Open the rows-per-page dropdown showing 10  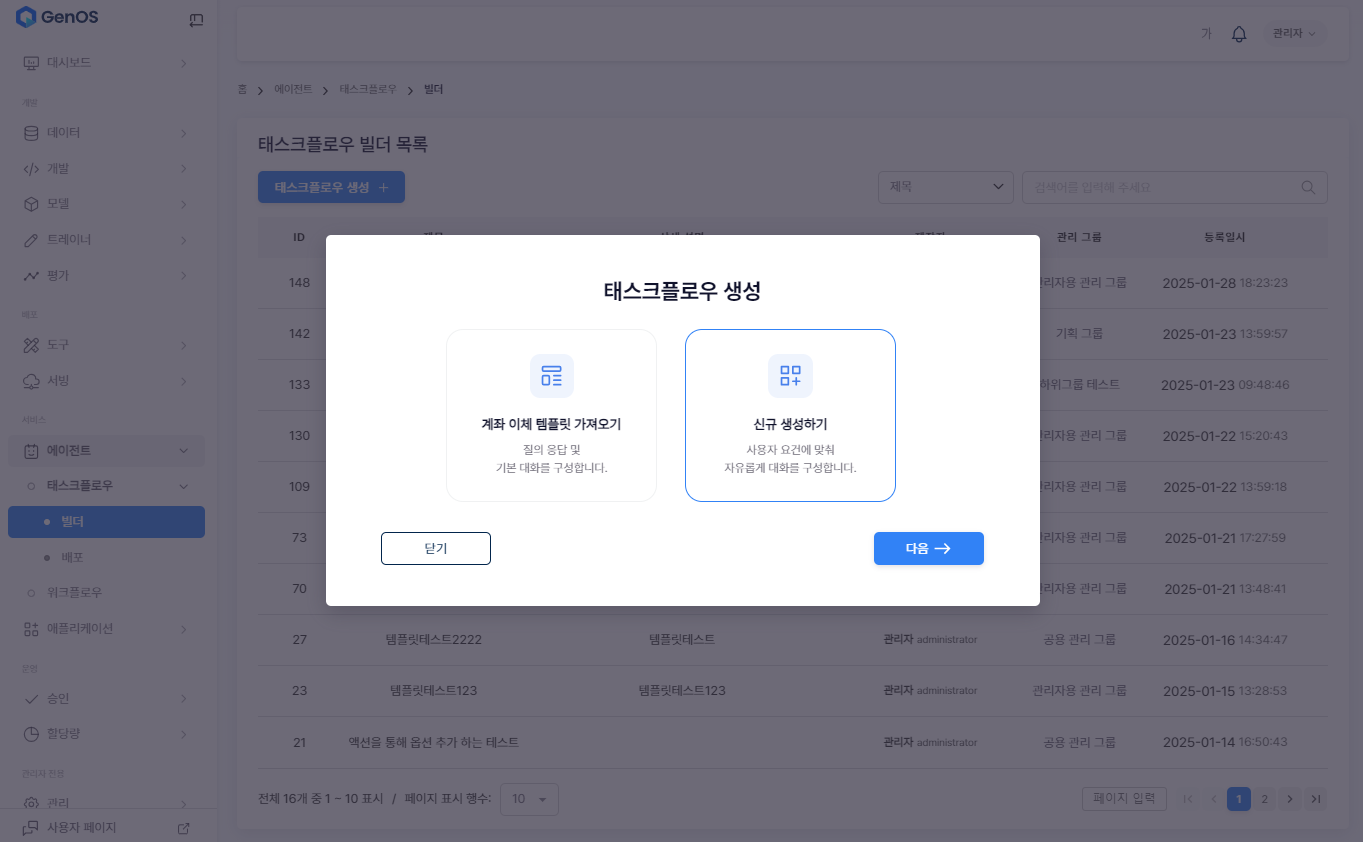click(529, 799)
